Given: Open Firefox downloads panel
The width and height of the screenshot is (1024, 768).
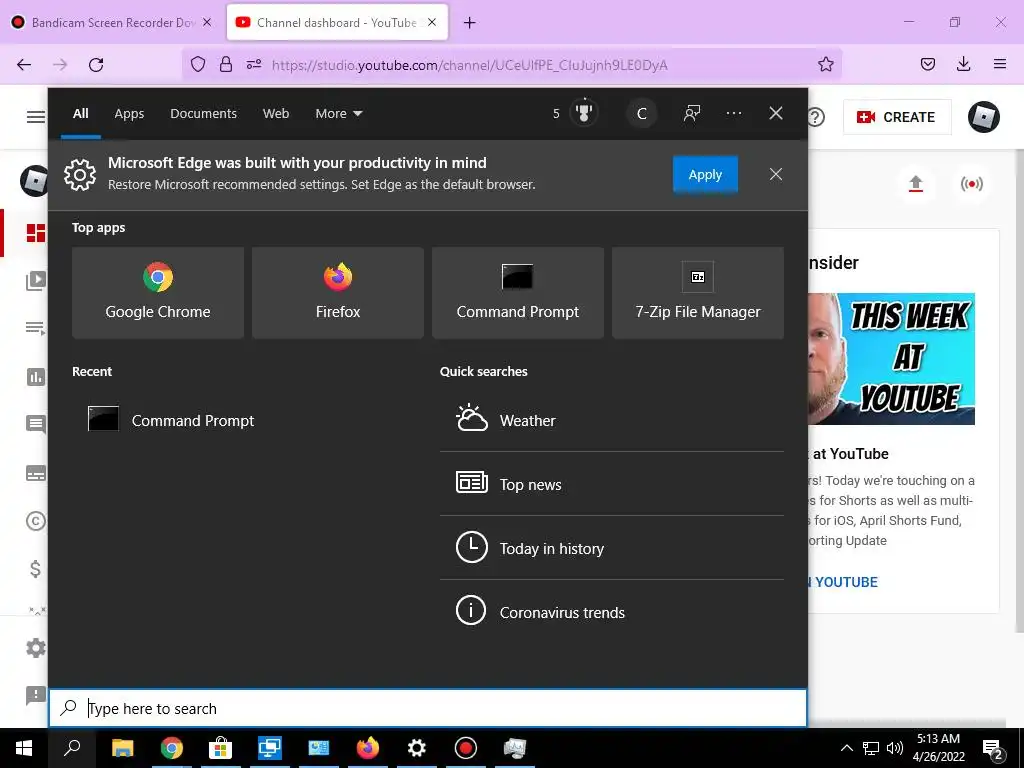Looking at the screenshot, I should [x=963, y=64].
